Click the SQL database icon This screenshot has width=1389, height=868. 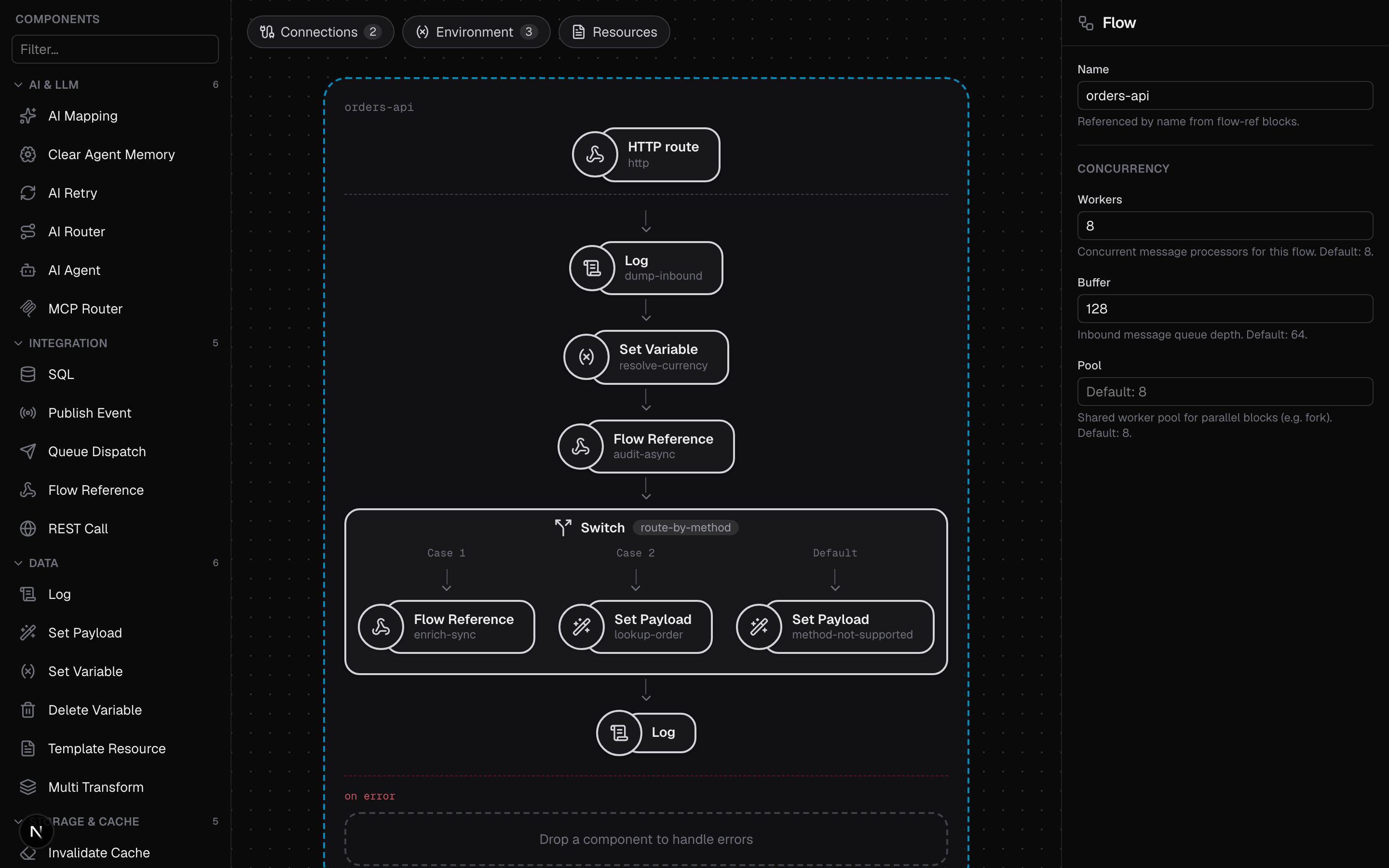pyautogui.click(x=27, y=374)
